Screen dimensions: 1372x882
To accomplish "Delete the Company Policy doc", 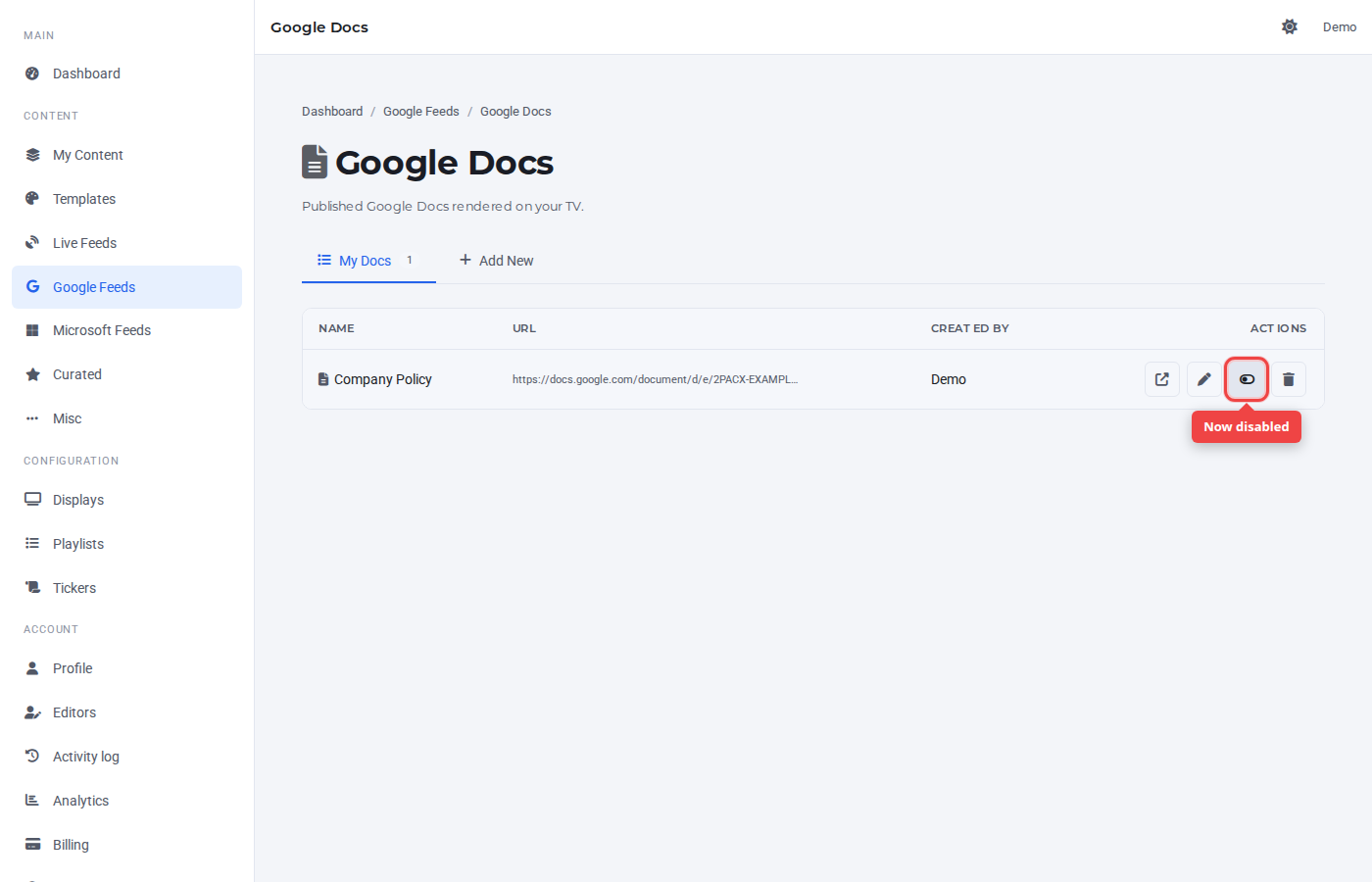I will pyautogui.click(x=1289, y=379).
